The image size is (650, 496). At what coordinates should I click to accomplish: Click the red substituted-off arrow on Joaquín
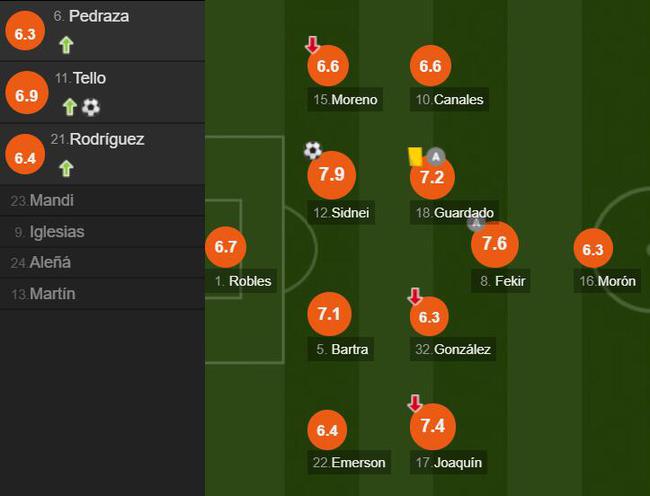point(415,403)
